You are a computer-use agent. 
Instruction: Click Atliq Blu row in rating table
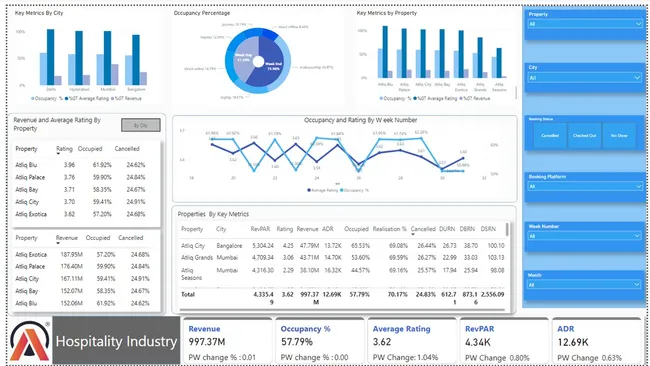click(x=86, y=165)
